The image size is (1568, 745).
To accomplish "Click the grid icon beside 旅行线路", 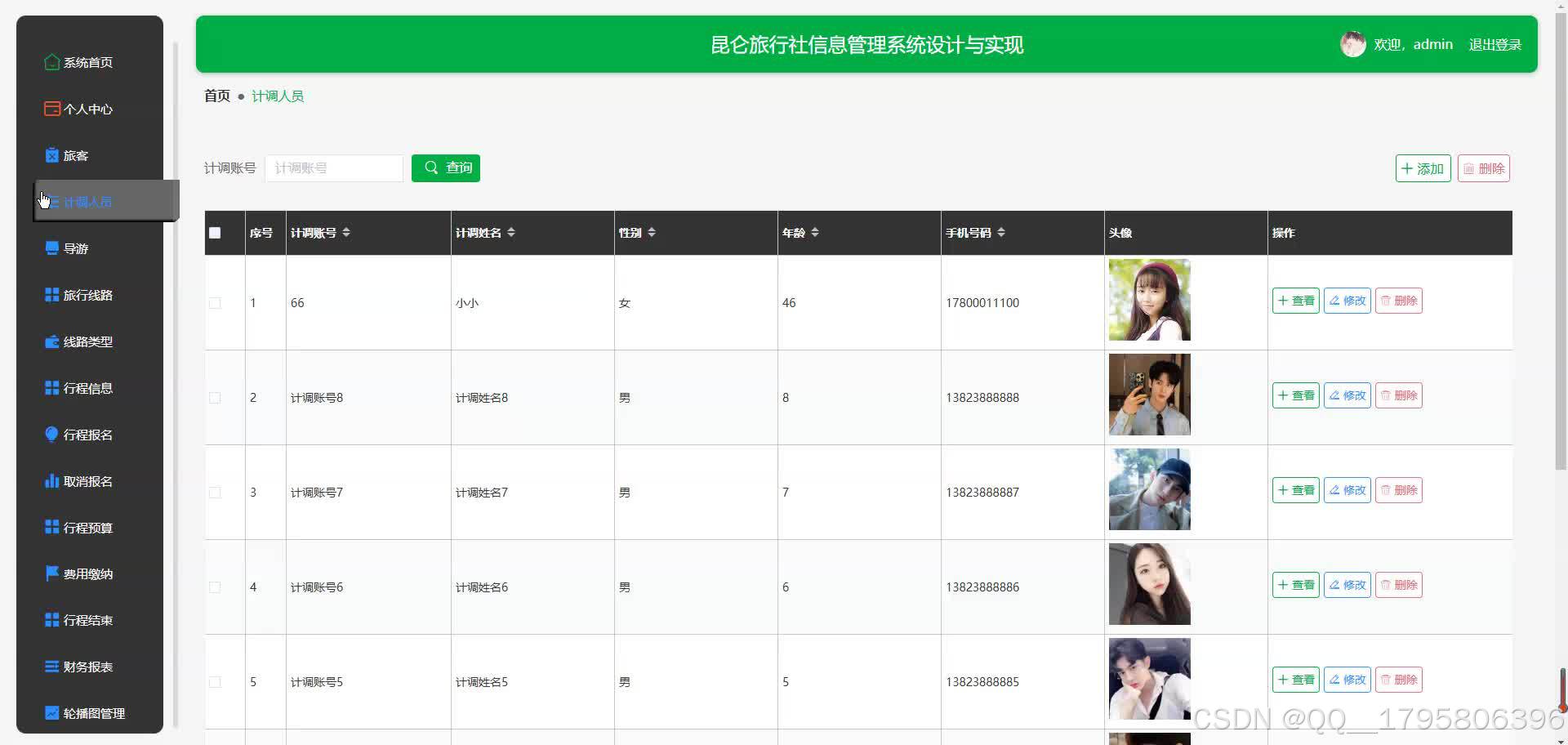I will click(51, 295).
